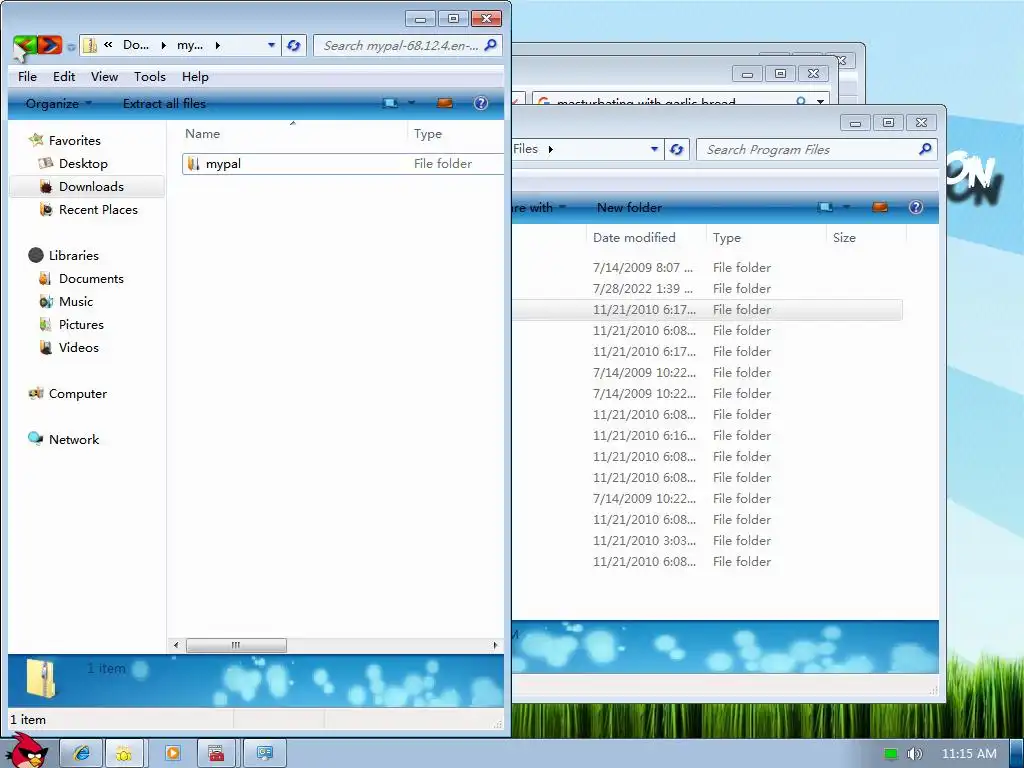Viewport: 1024px width, 768px height.
Task: Change view icon in Program Files window
Action: pos(825,207)
